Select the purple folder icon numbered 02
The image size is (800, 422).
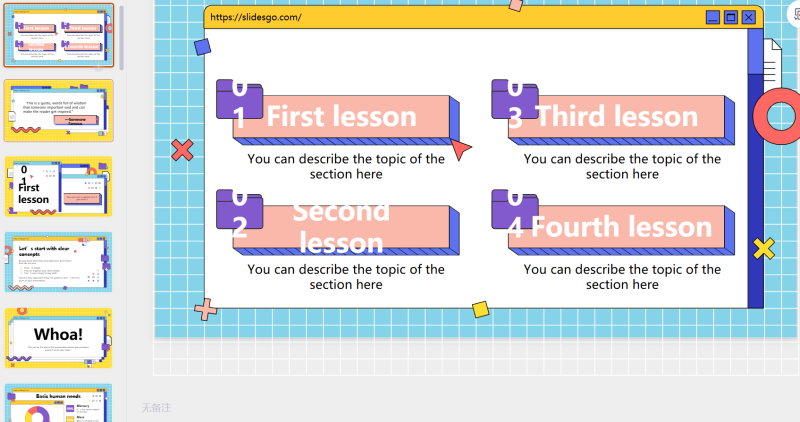(239, 210)
